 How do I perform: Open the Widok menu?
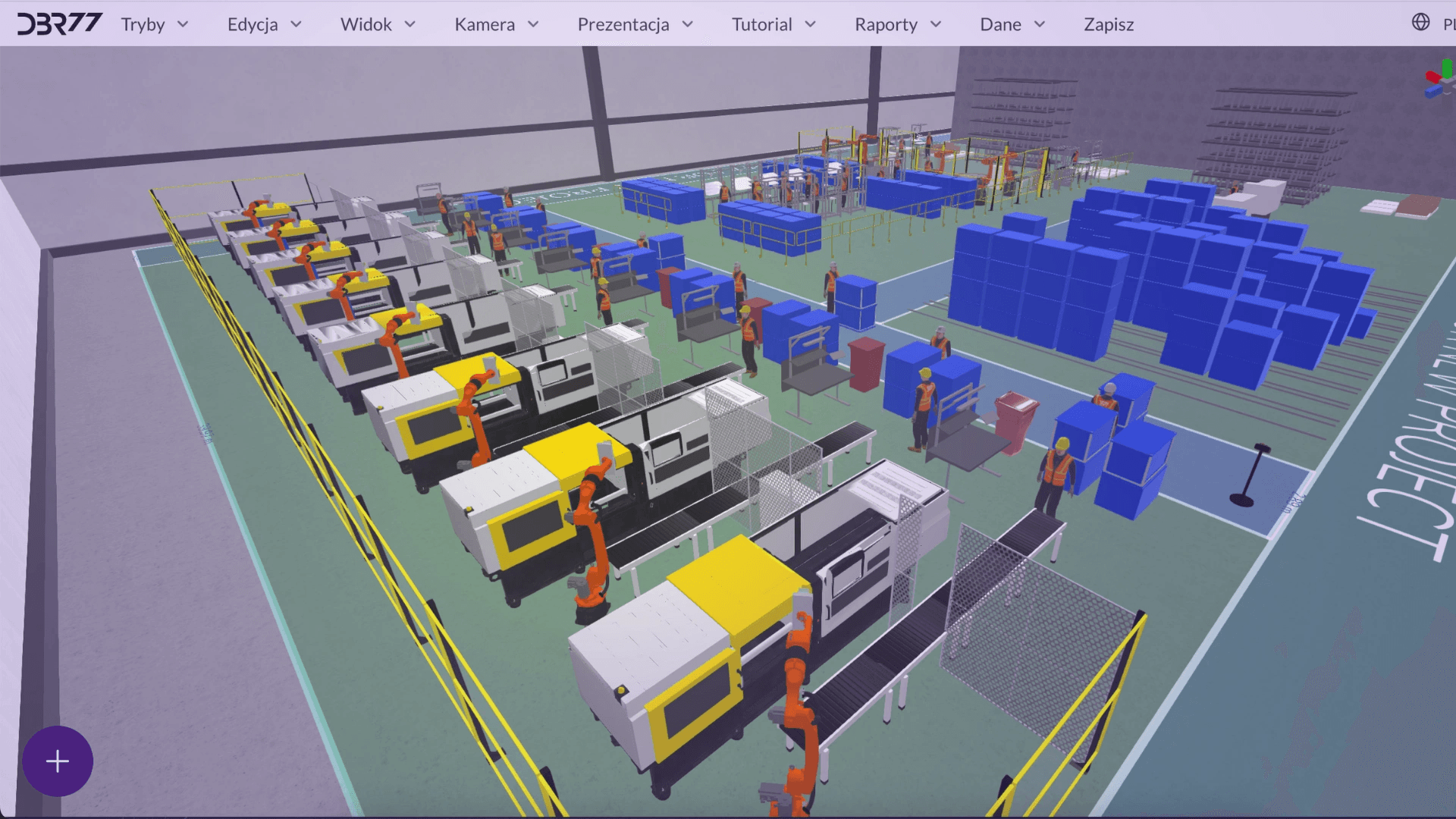(366, 24)
